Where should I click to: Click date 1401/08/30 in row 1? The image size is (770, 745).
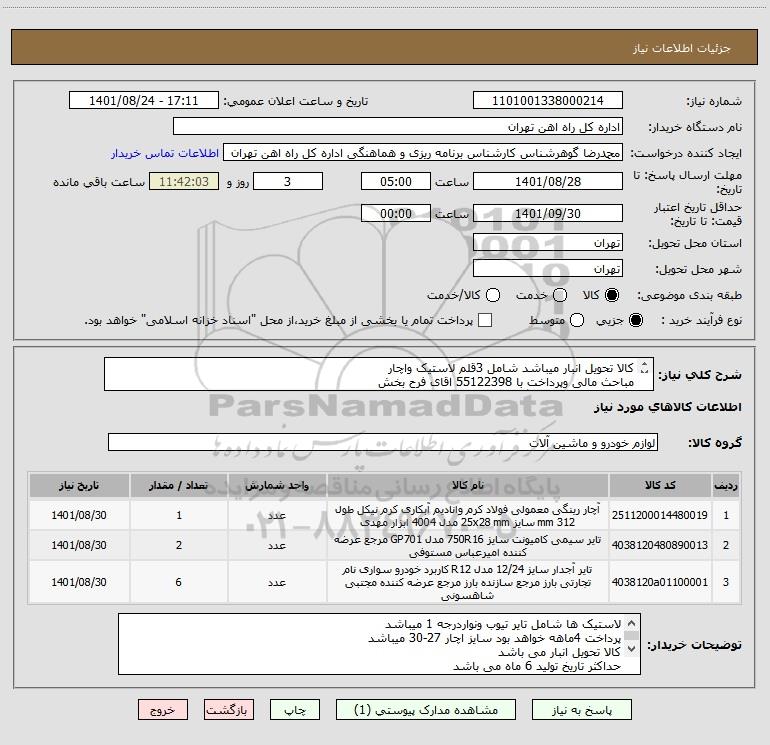[79, 515]
